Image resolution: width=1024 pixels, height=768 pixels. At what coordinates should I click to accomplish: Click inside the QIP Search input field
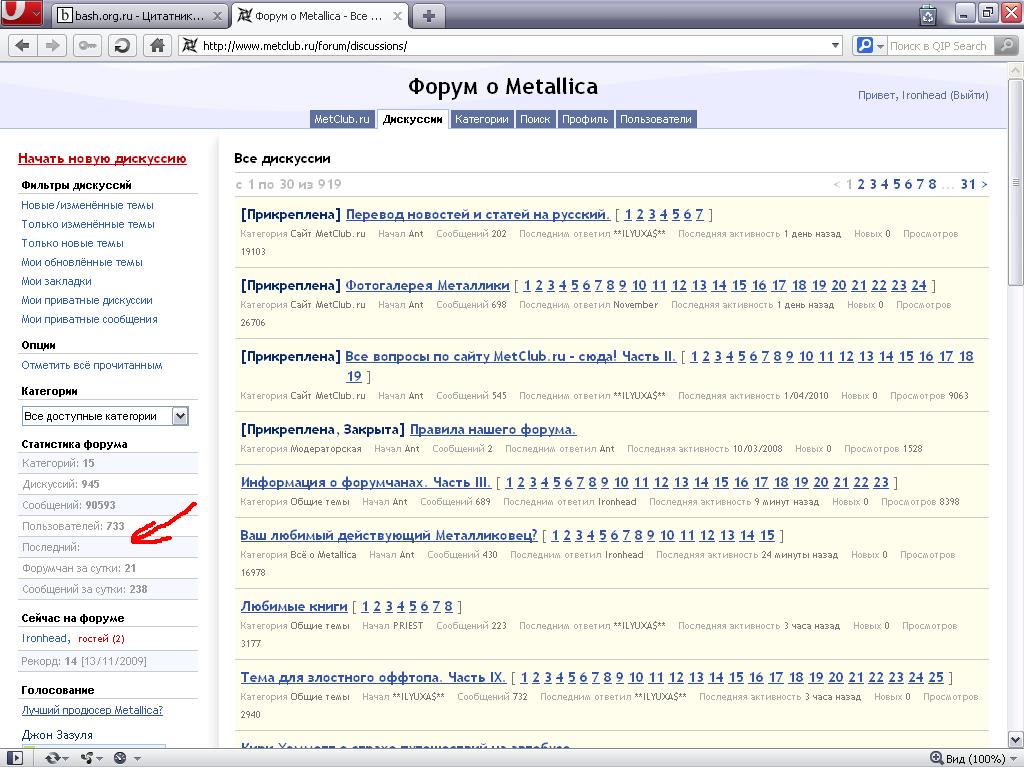coord(938,46)
